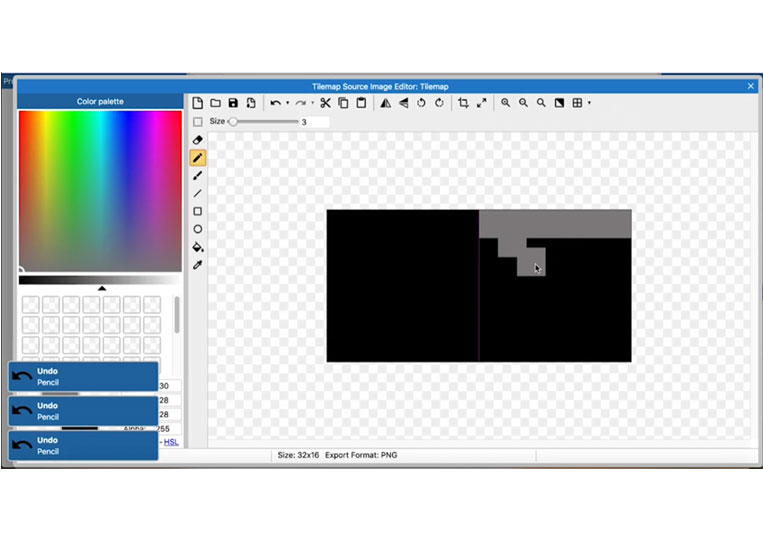Click the Size value field showing 3
This screenshot has height=541, width=763.
(x=314, y=122)
